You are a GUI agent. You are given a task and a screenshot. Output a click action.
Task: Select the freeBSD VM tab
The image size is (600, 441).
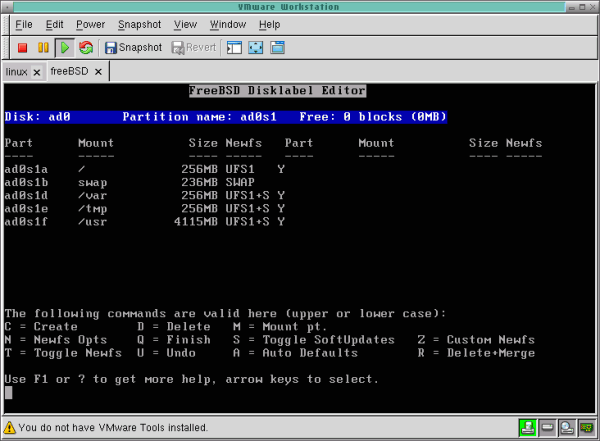(x=69, y=71)
